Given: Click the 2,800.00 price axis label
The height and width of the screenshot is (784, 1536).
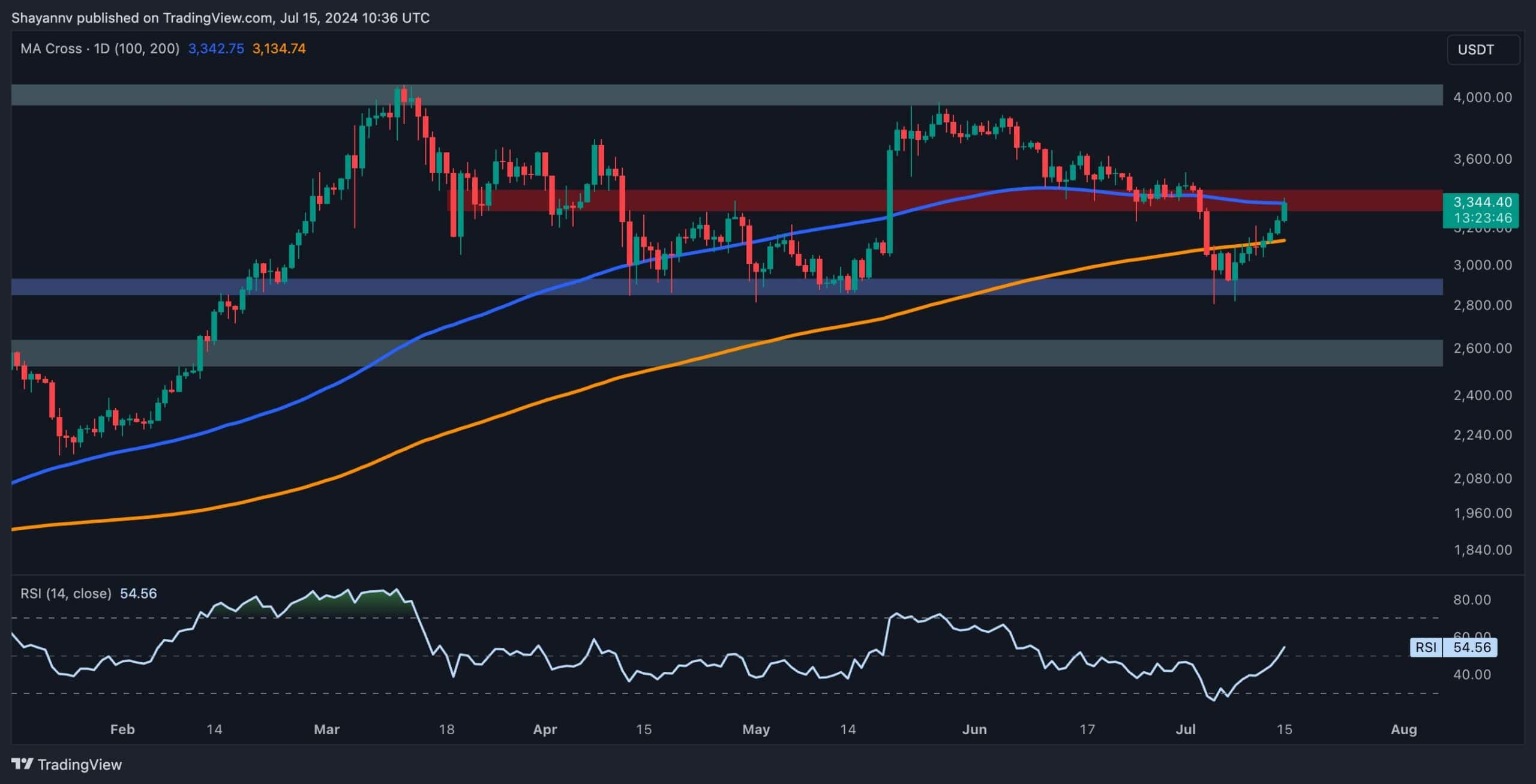Looking at the screenshot, I should [x=1482, y=305].
